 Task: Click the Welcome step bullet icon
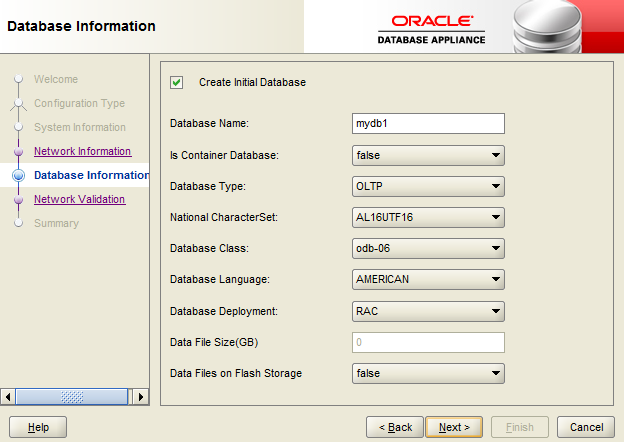click(18, 79)
